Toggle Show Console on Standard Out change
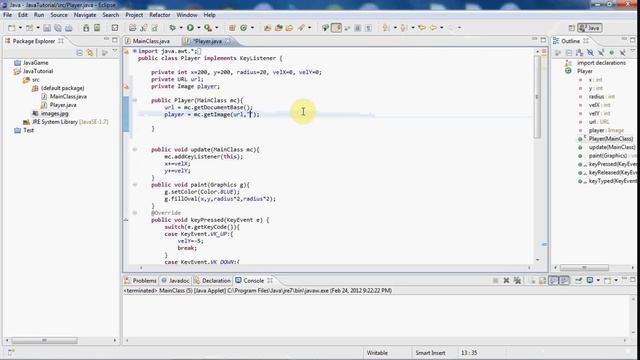640x360 pixels. tap(553, 280)
